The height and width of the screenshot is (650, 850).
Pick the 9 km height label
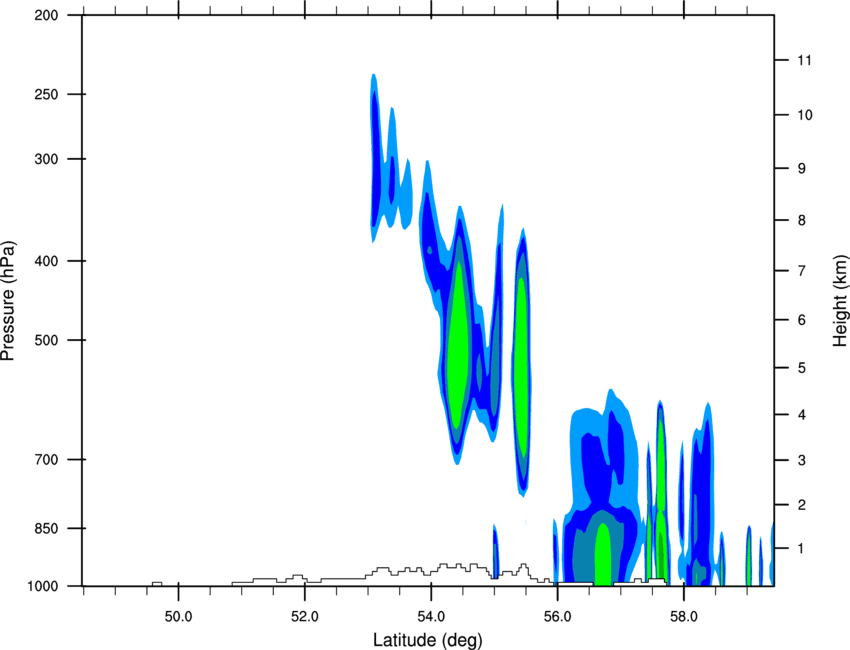pyautogui.click(x=802, y=169)
